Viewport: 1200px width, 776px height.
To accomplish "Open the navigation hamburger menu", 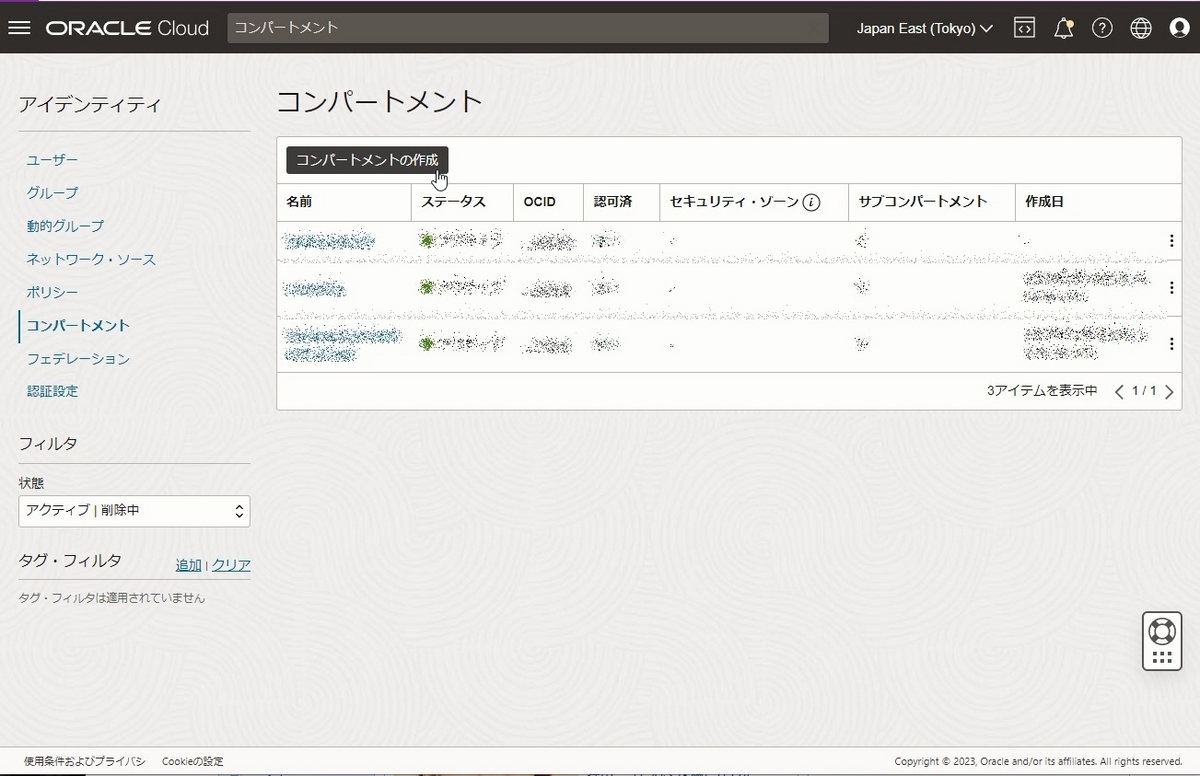I will [x=19, y=27].
